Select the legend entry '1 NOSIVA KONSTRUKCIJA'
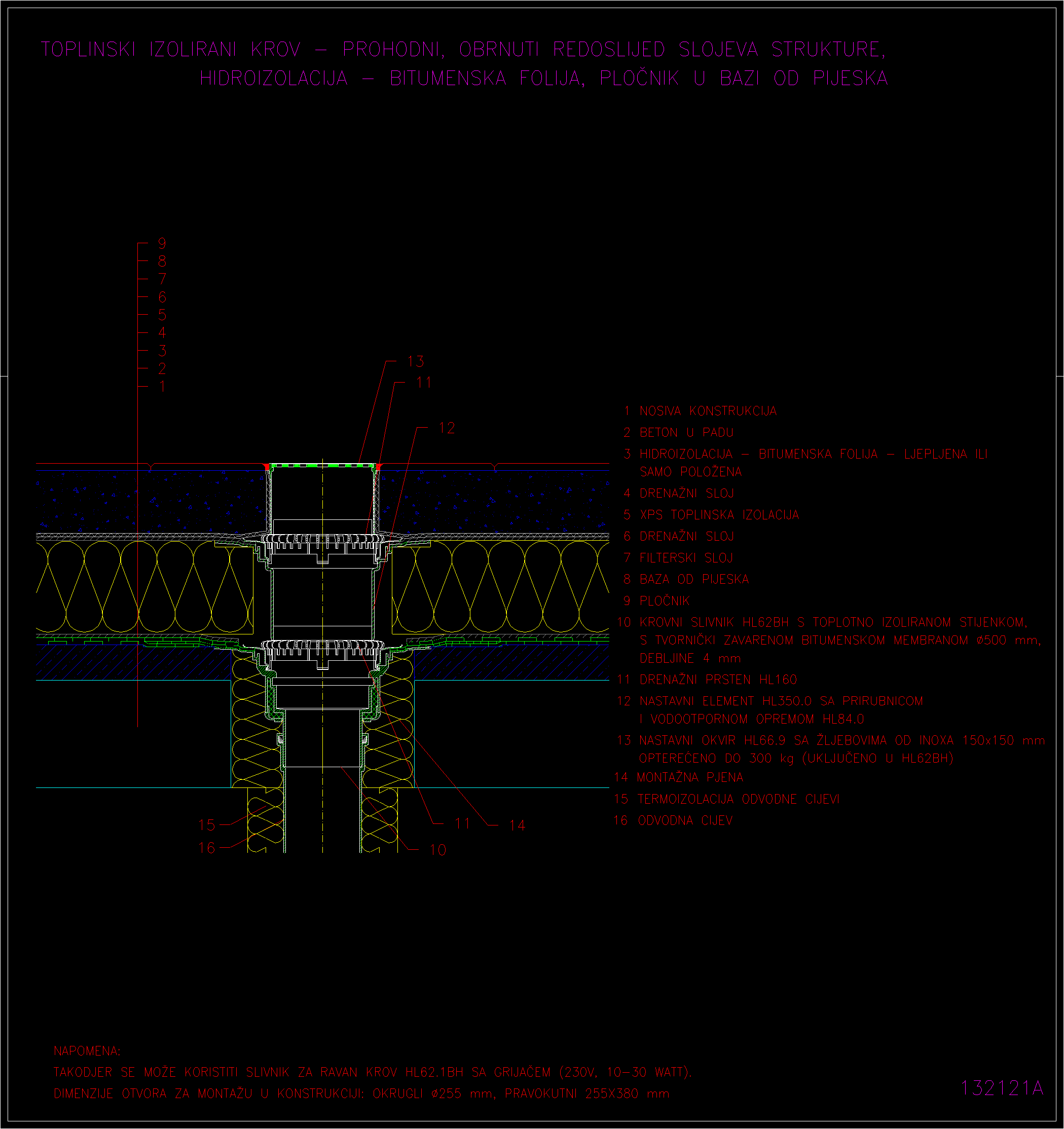Viewport: 1064px width, 1129px height. 700,411
